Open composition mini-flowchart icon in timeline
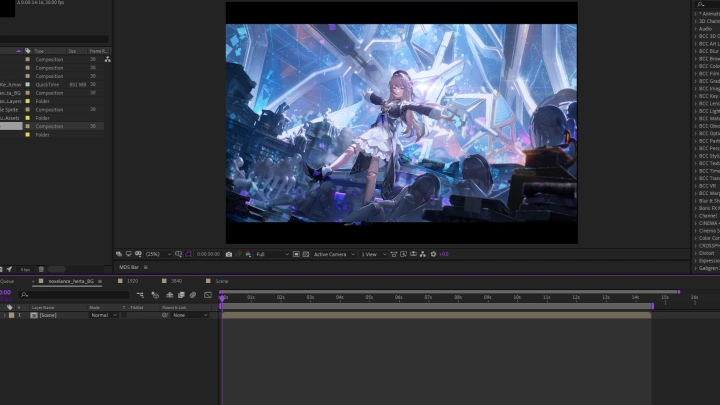 coord(140,295)
